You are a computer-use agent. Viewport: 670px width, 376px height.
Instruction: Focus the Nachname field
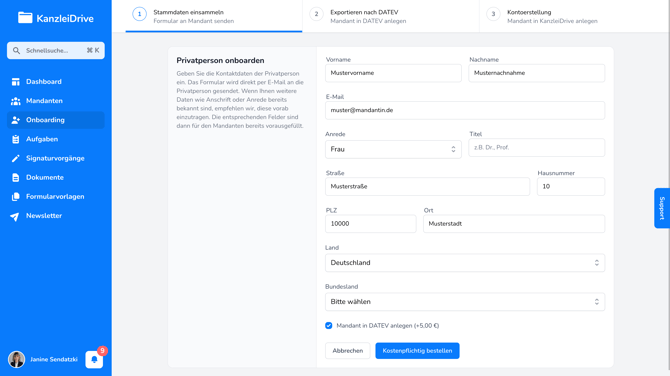point(537,73)
